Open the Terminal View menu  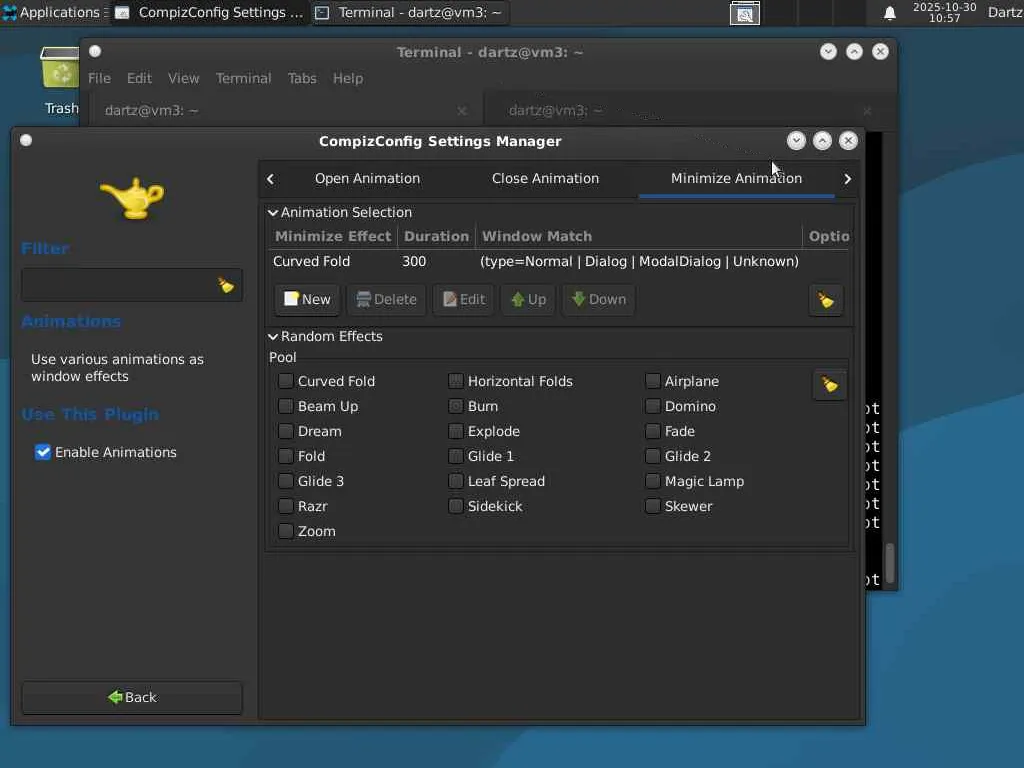pyautogui.click(x=184, y=78)
